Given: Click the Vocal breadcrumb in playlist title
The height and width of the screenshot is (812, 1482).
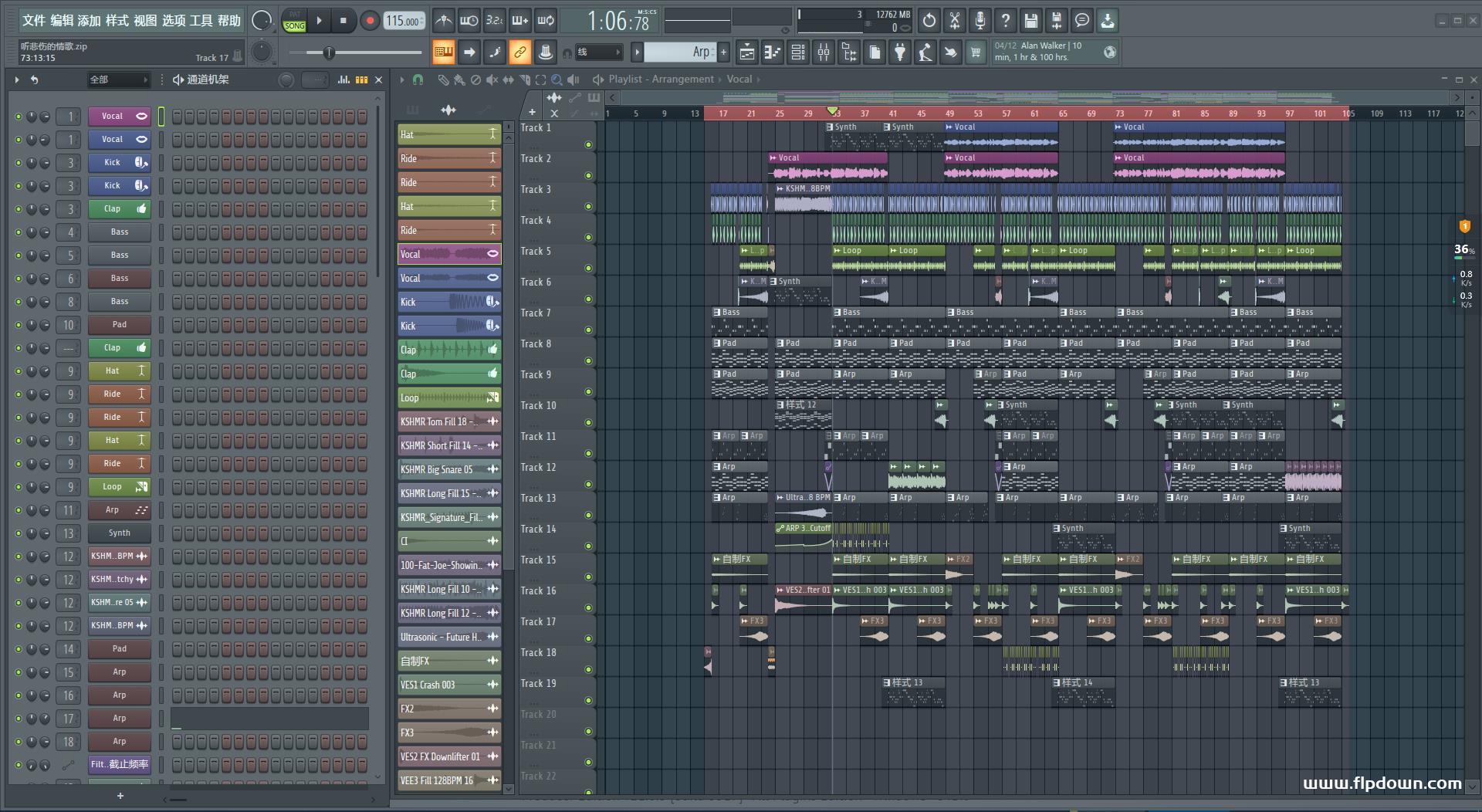Looking at the screenshot, I should click(739, 80).
